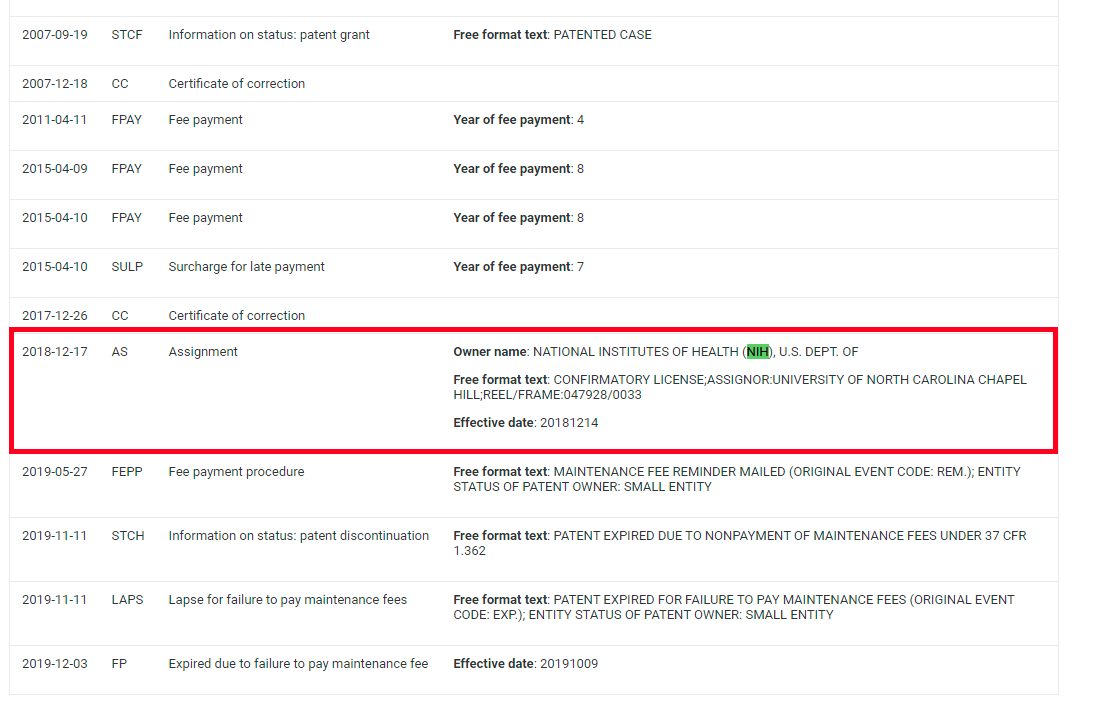Screen dimensions: 1101x701
Task: Select the date 2011-04-11
Action: [x=55, y=119]
